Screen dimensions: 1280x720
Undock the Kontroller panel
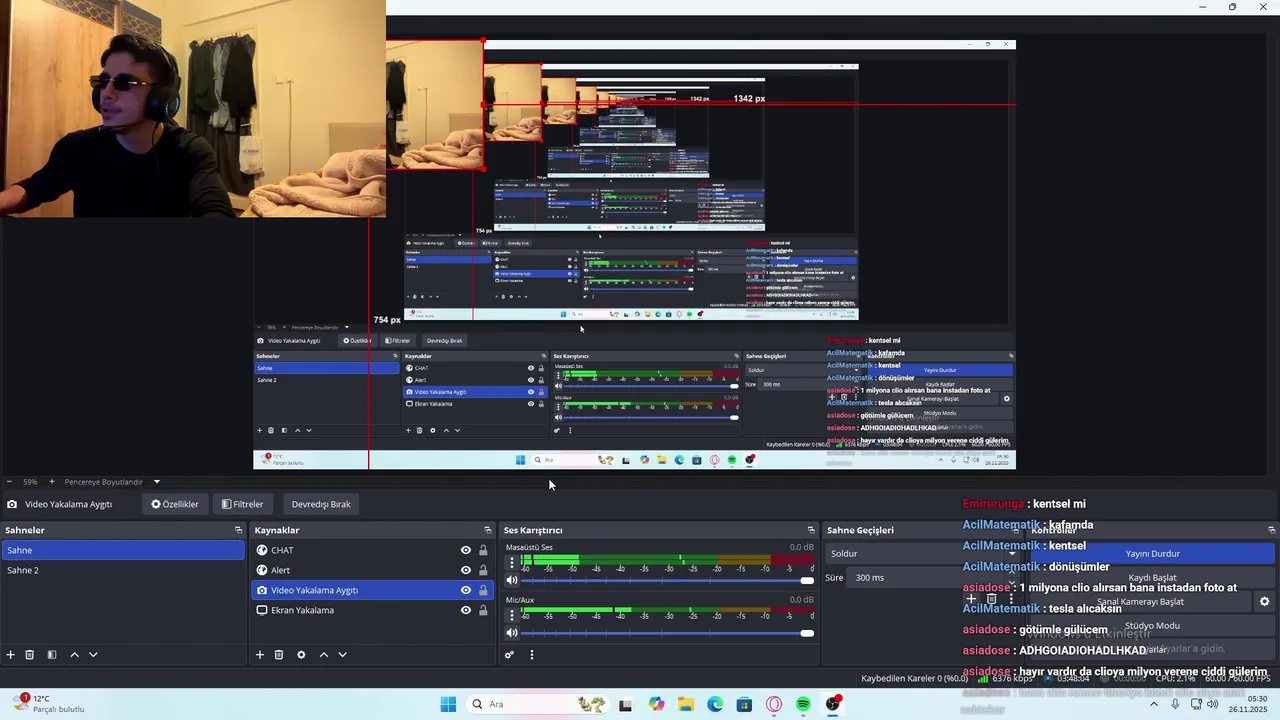tap(1272, 530)
